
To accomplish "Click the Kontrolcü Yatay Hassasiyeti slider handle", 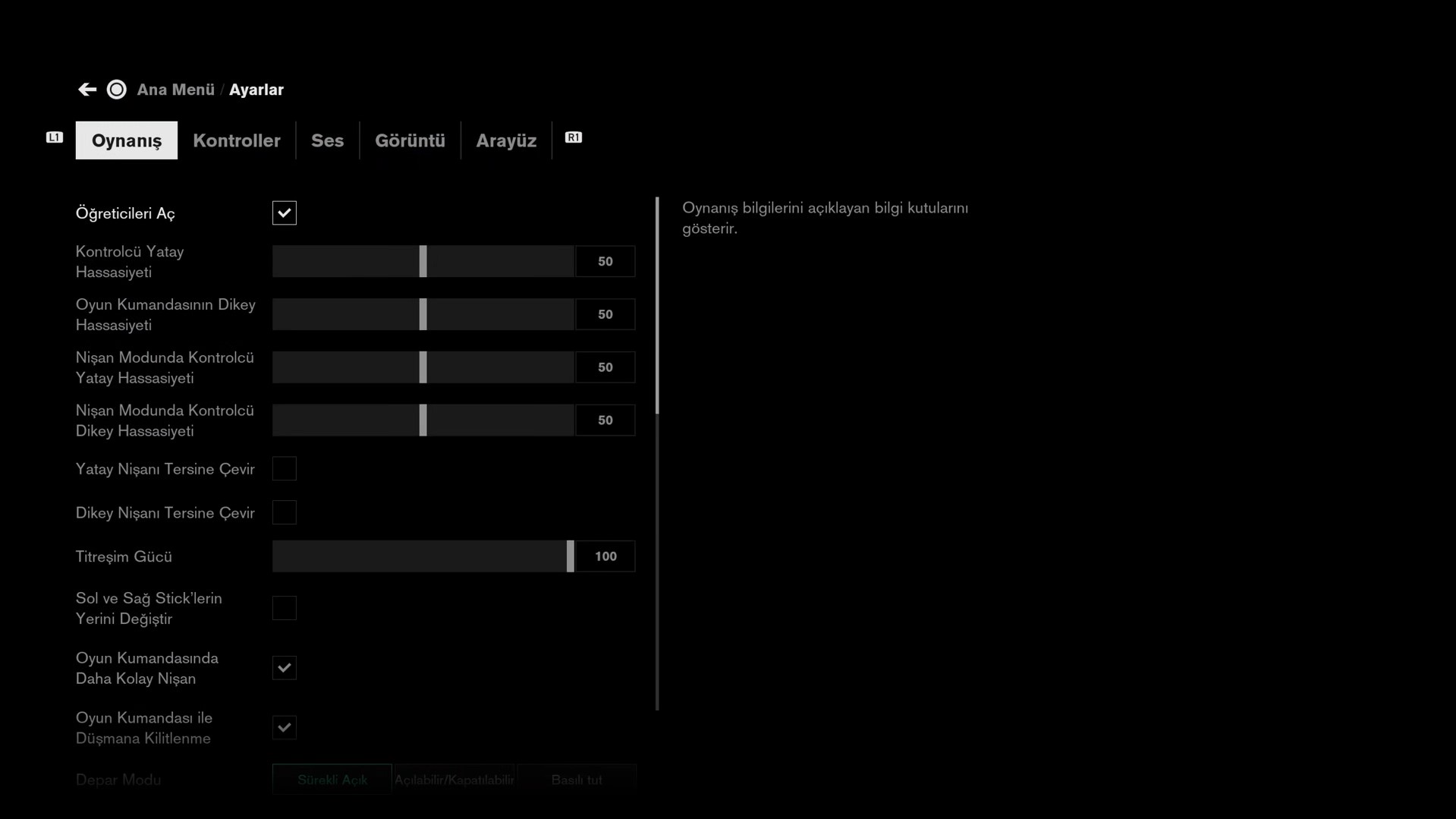I will (423, 262).
